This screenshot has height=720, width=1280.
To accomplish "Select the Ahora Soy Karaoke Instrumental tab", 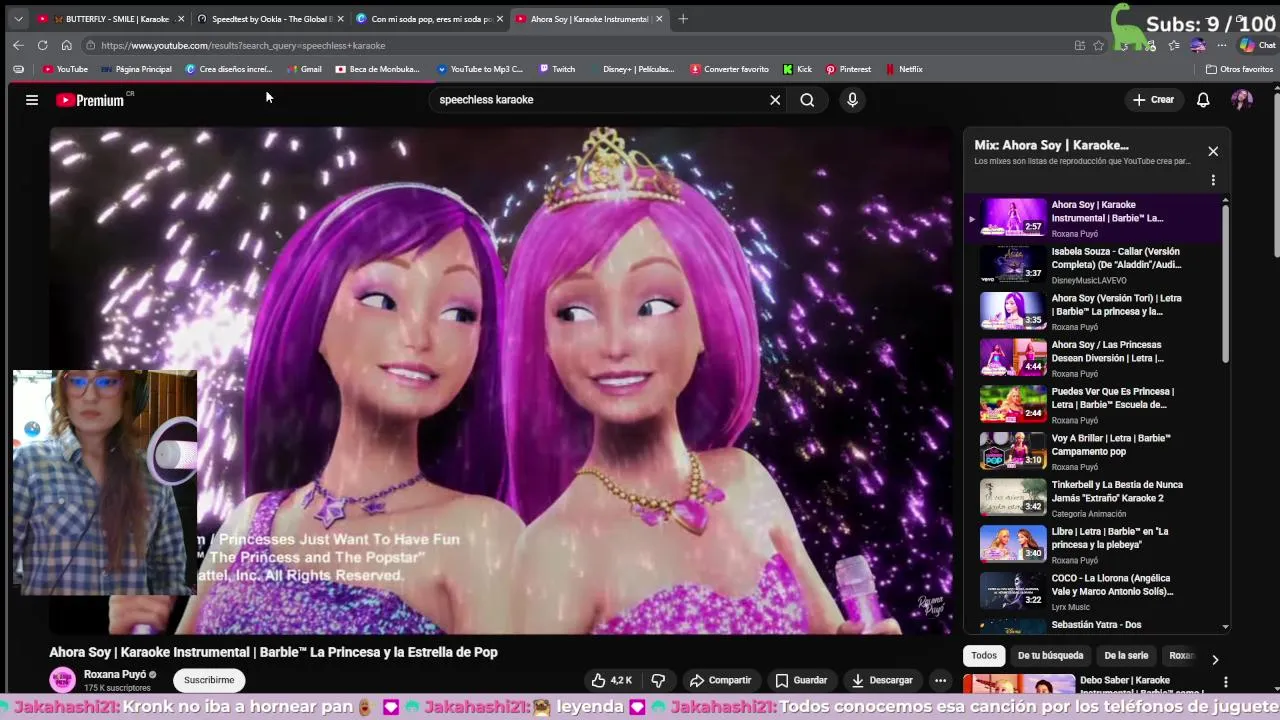I will 590,19.
